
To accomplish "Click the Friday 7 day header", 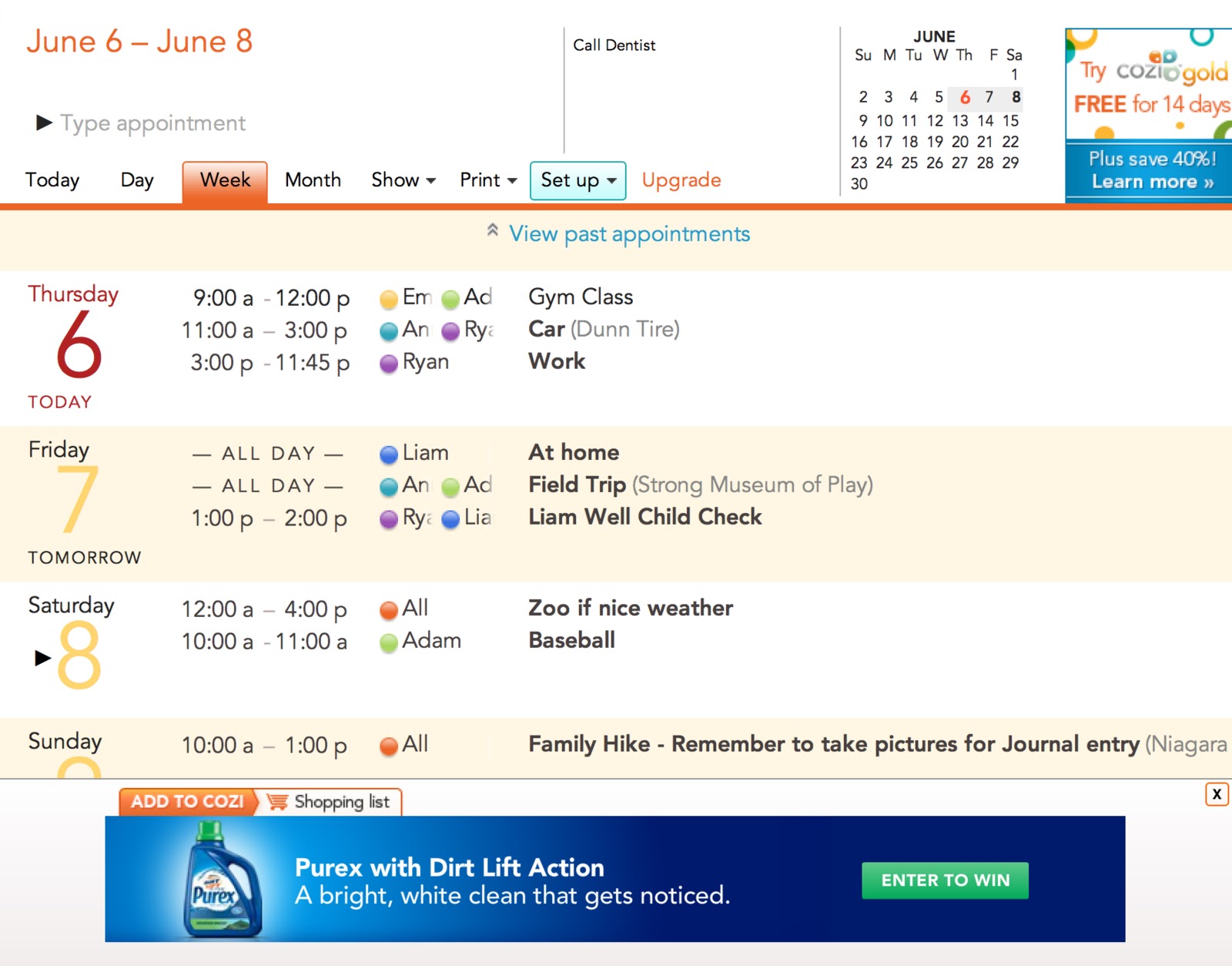I will pyautogui.click(x=85, y=502).
